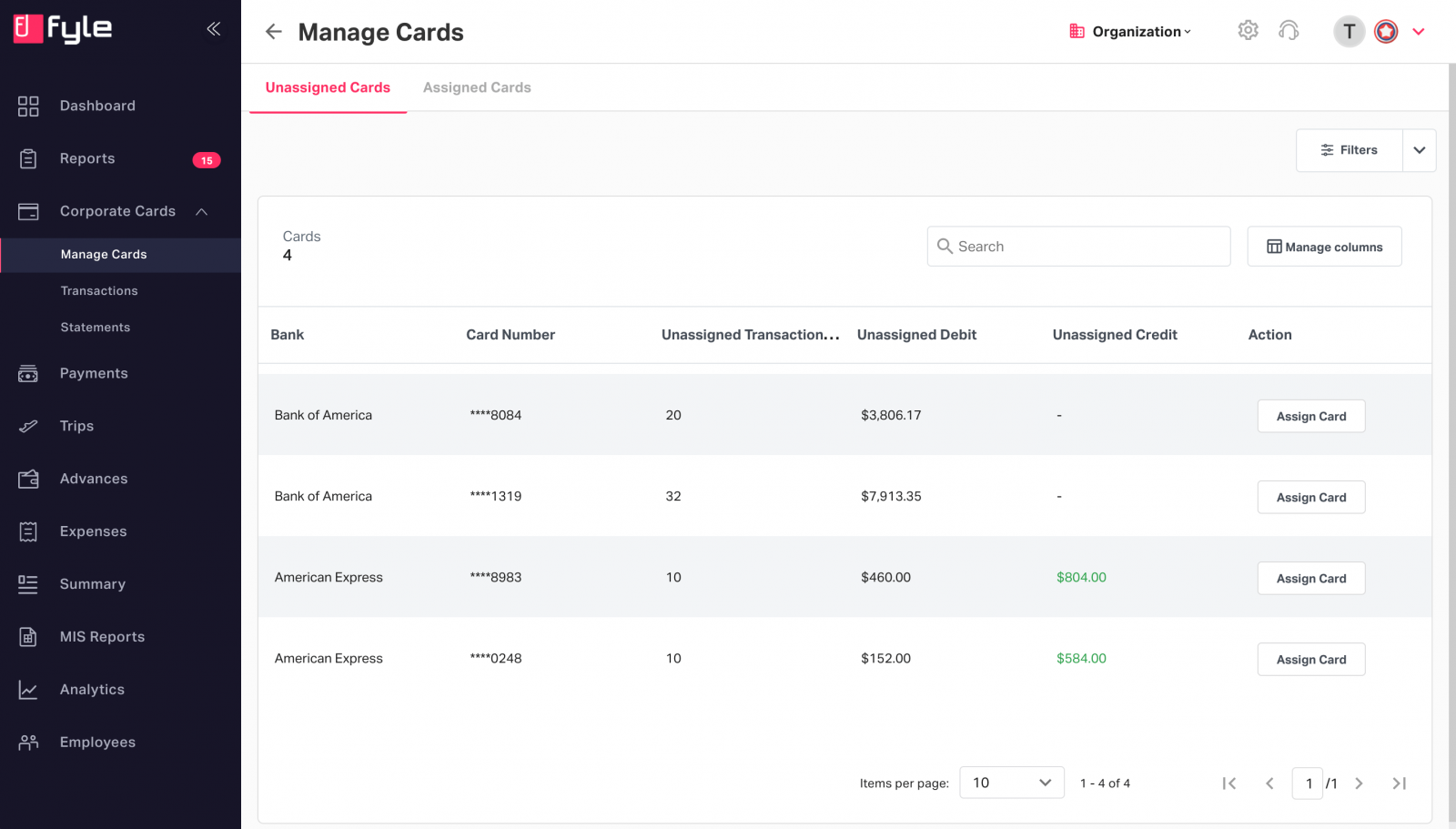Open the Organization switcher dropdown
This screenshot has width=1456, height=829.
click(x=1129, y=31)
